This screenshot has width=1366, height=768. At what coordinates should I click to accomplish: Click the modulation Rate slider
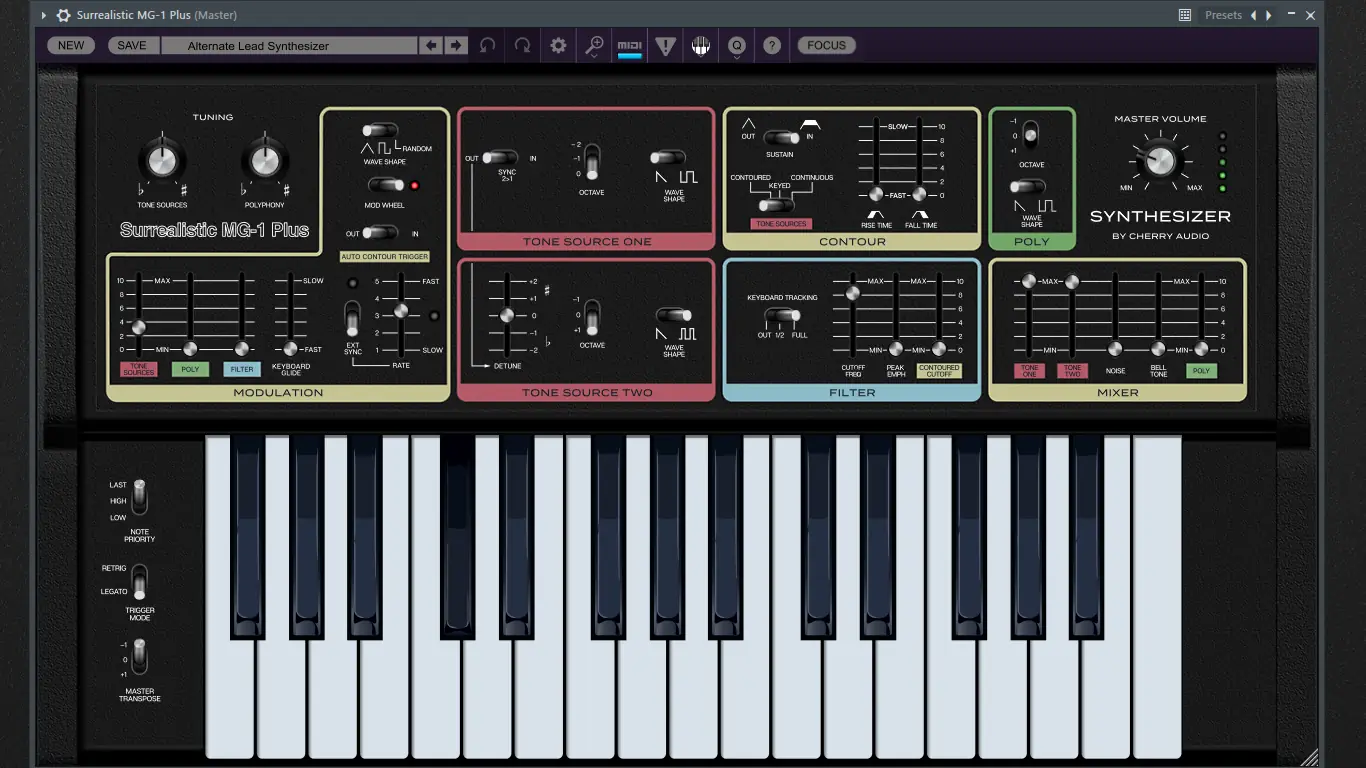(x=401, y=311)
